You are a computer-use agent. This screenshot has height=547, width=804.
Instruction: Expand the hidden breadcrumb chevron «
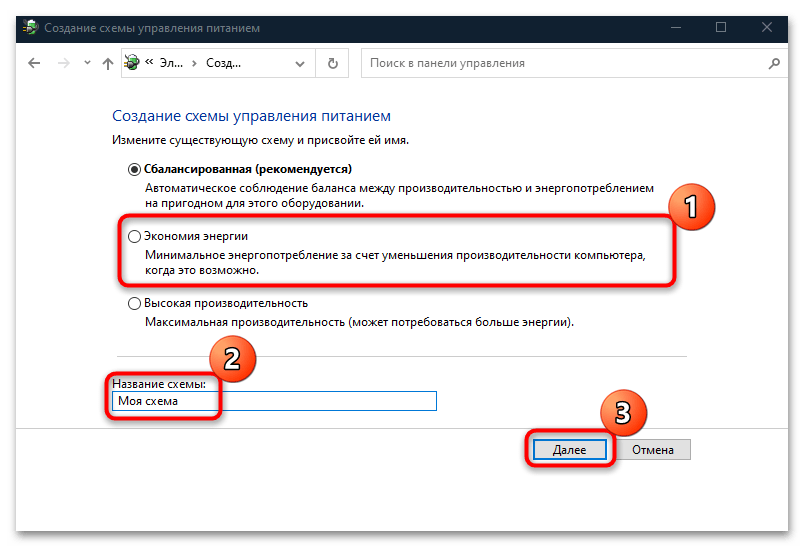149,63
